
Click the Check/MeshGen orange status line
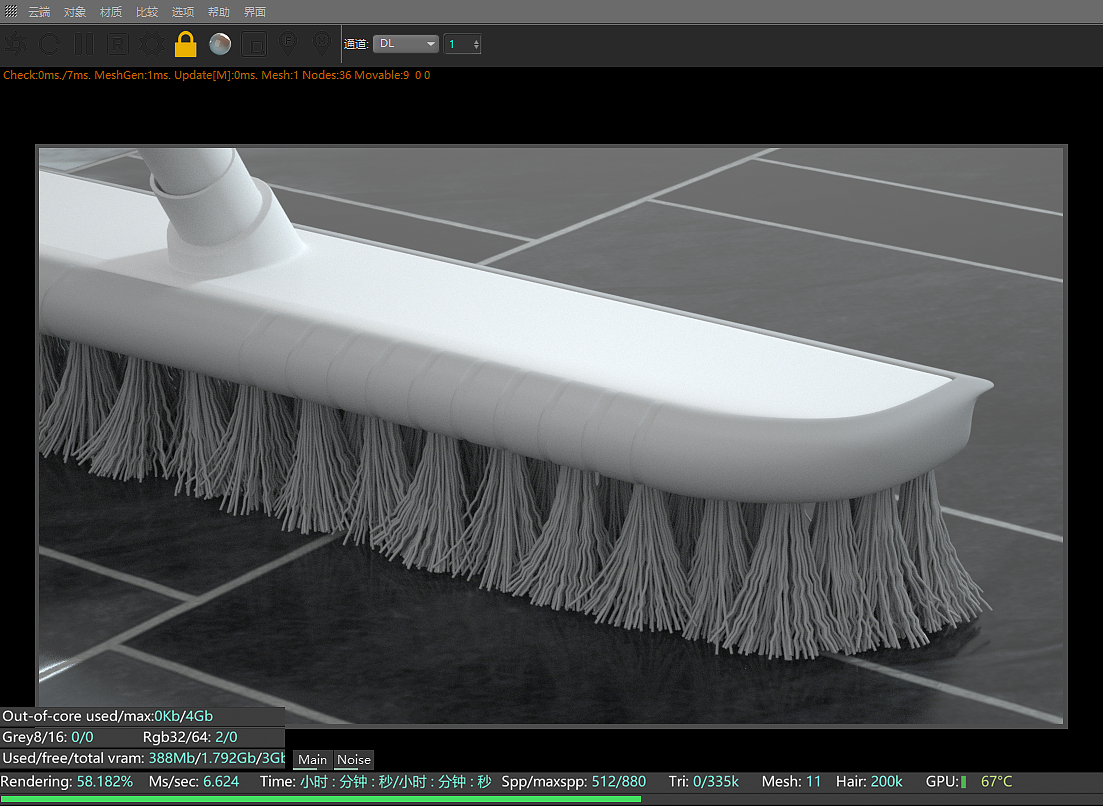pos(217,75)
